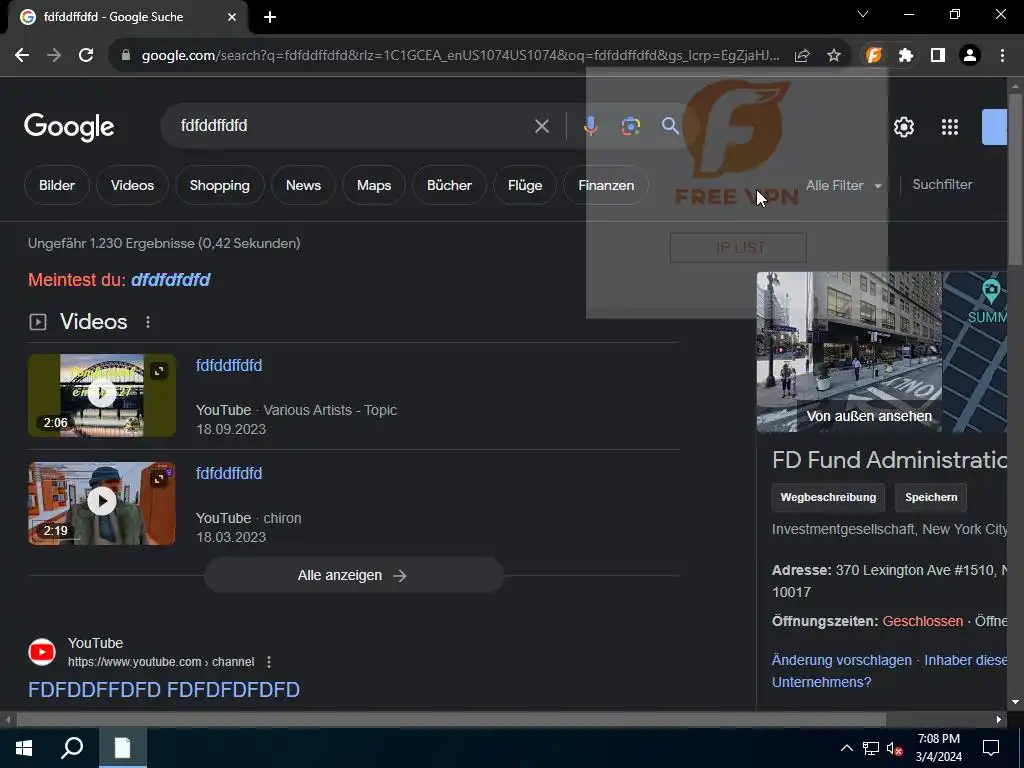Click the address bar URL
The height and width of the screenshot is (768, 1024).
click(x=460, y=56)
